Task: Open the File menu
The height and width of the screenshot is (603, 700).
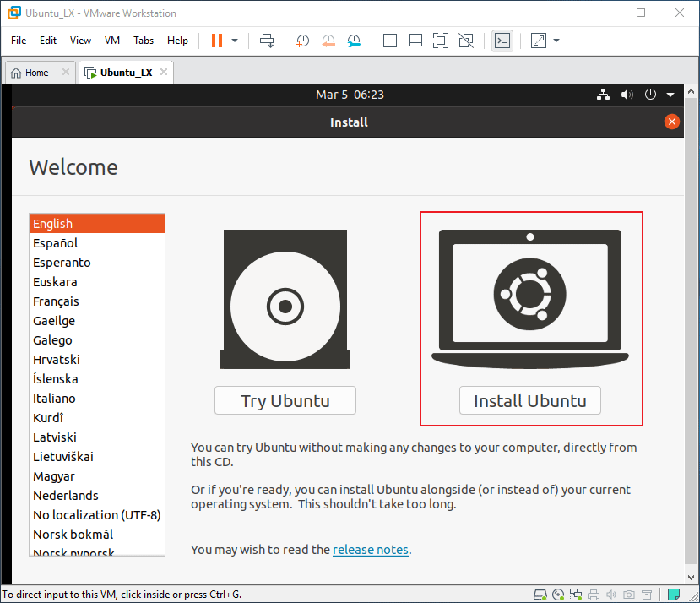Action: pyautogui.click(x=19, y=41)
